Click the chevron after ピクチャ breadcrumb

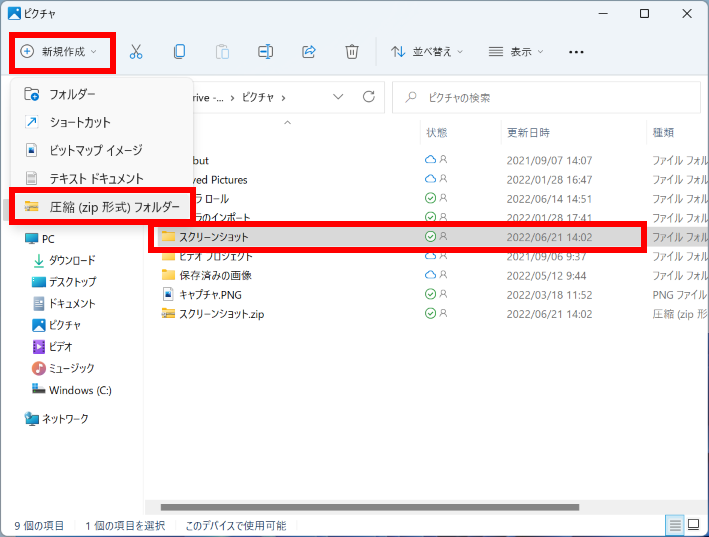coord(284,98)
